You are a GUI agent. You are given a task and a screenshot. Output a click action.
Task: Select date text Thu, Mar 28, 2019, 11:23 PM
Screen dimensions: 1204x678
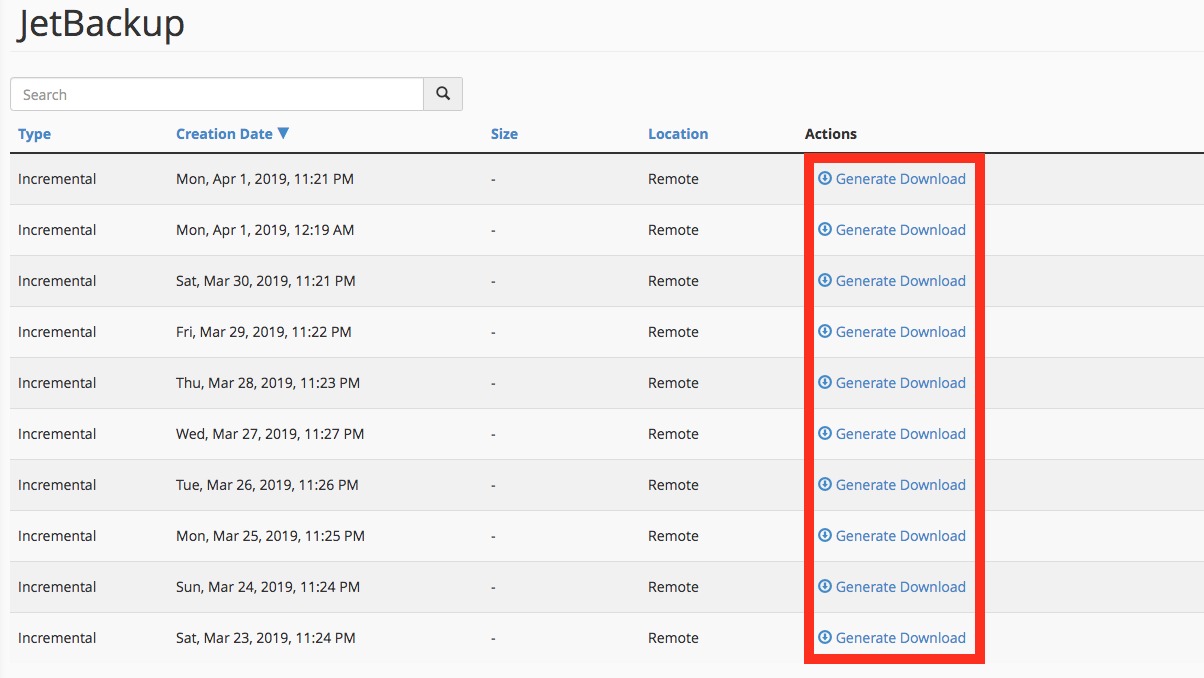pyautogui.click(x=268, y=383)
